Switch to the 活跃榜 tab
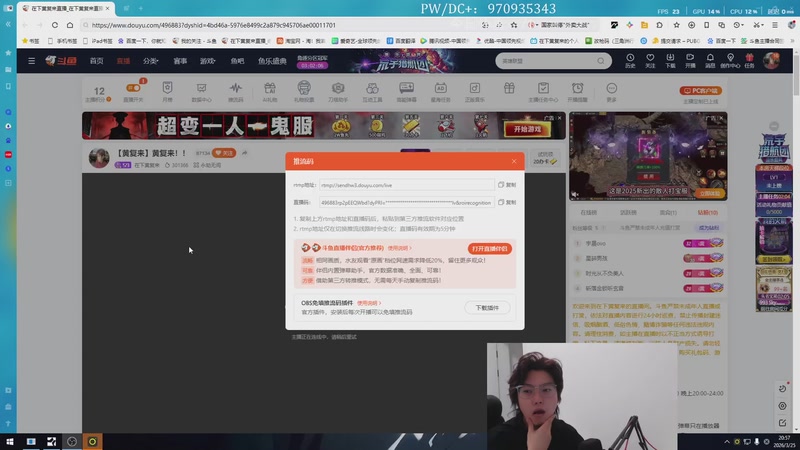This screenshot has height=450, width=800. (x=628, y=212)
